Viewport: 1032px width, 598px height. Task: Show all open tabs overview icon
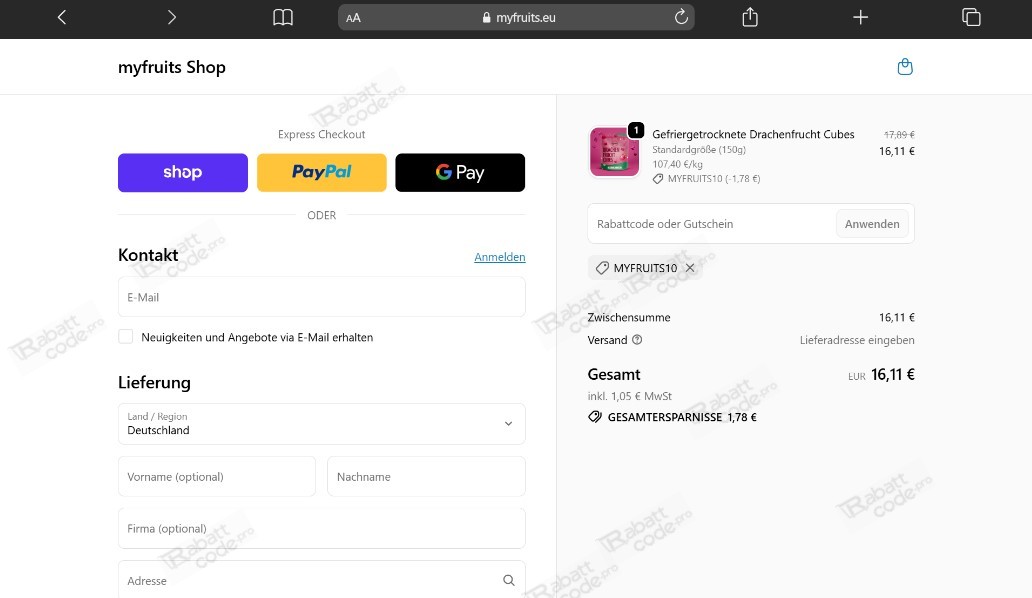point(971,17)
